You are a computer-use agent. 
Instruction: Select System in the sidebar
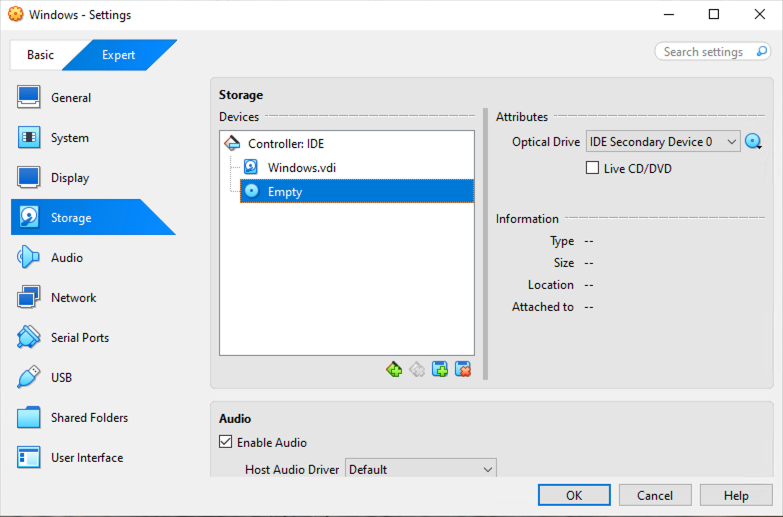(70, 137)
